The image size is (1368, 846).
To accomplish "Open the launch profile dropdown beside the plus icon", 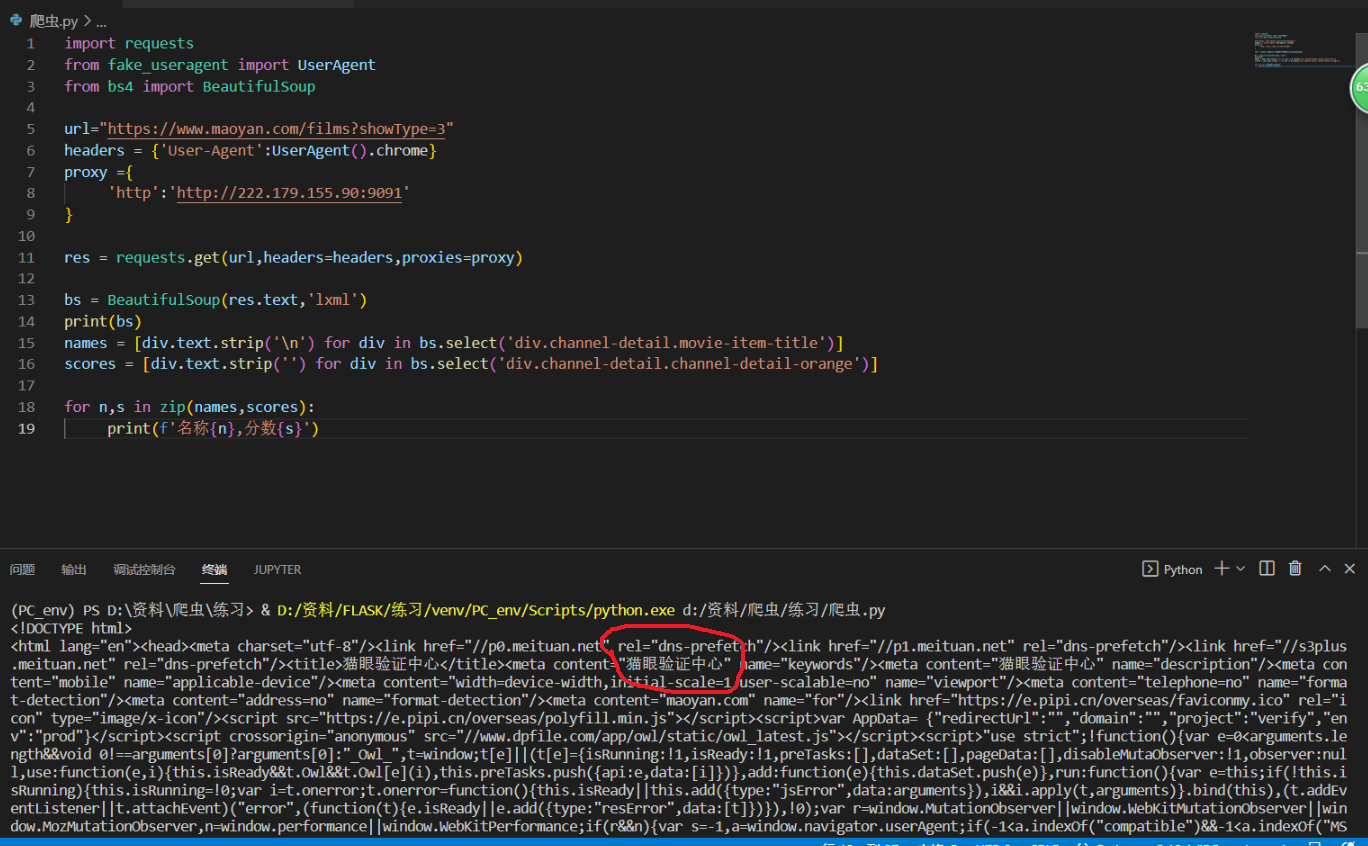I will [1241, 568].
